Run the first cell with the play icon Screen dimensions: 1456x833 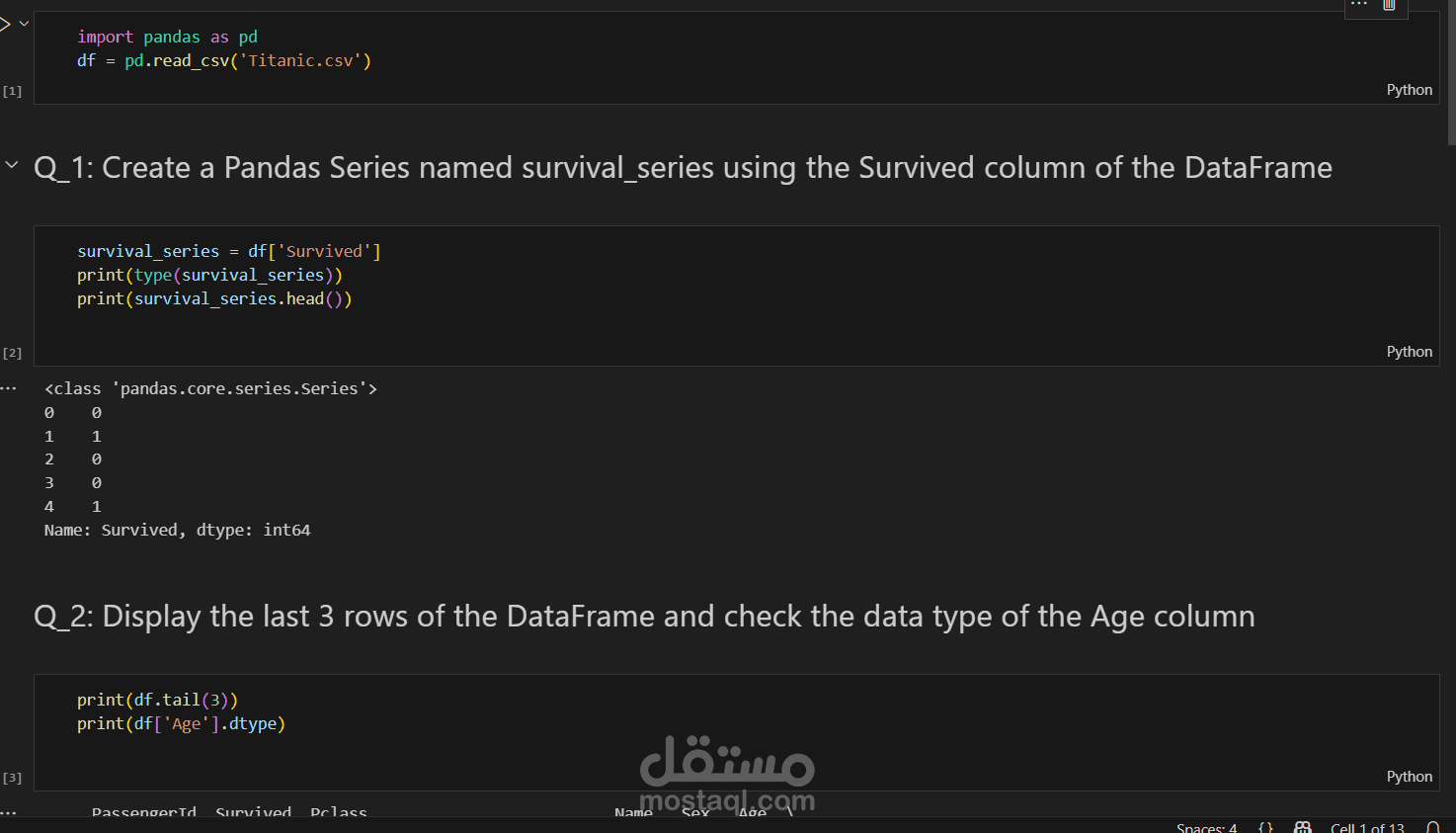[4, 23]
